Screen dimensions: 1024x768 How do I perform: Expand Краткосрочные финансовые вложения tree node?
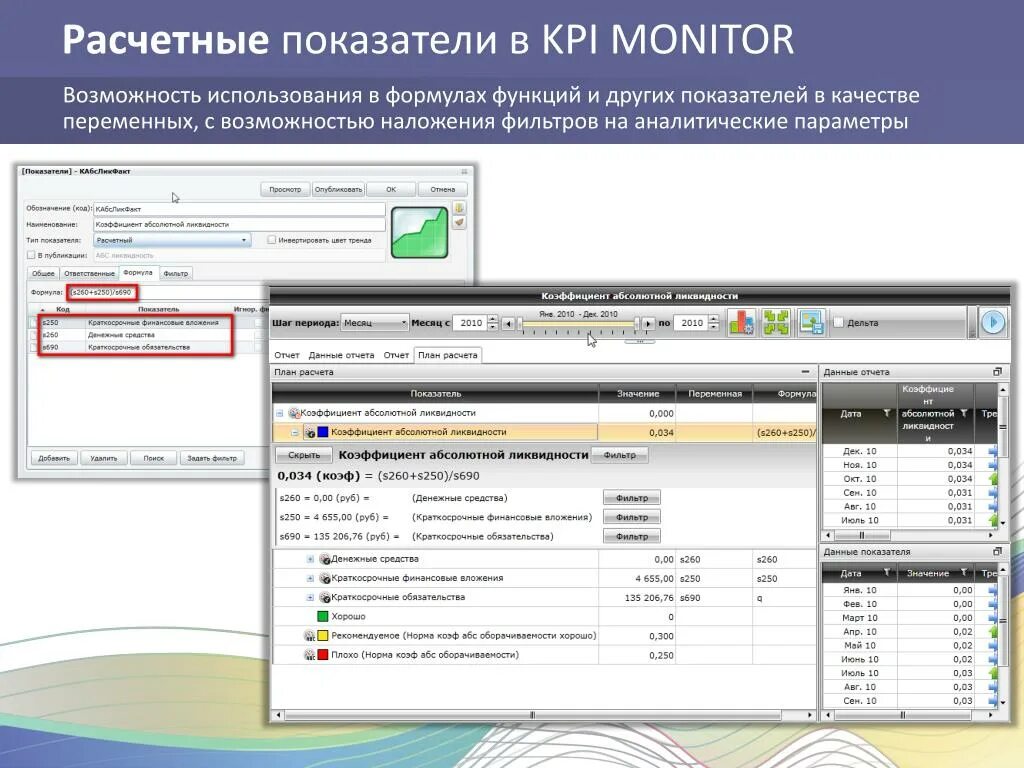(310, 579)
